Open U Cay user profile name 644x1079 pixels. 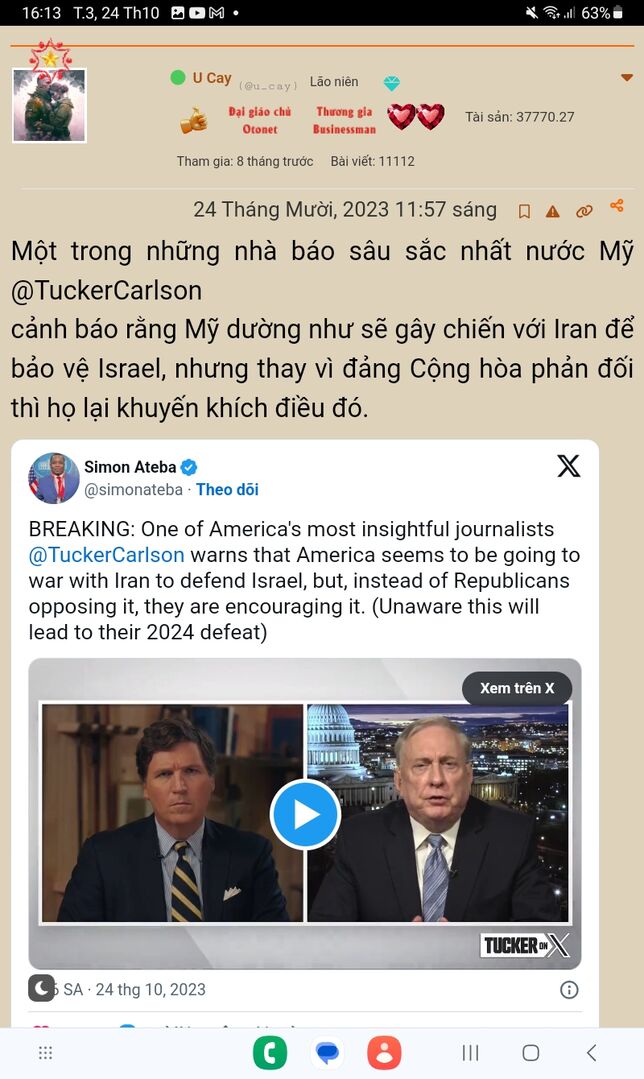212,78
